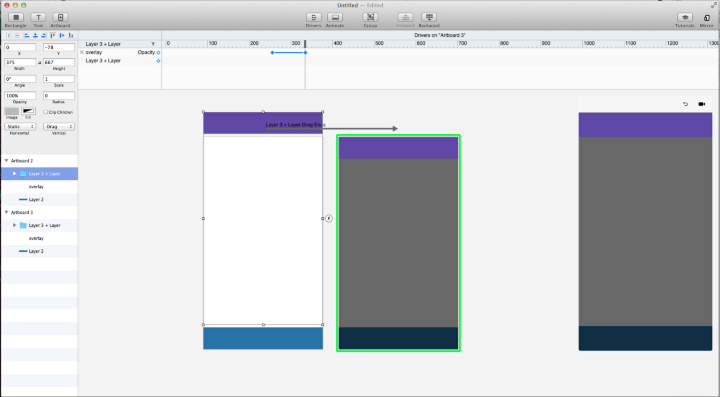Add a new Artboard from toolbar
Screen dimensions: 720x397
pyautogui.click(x=60, y=17)
